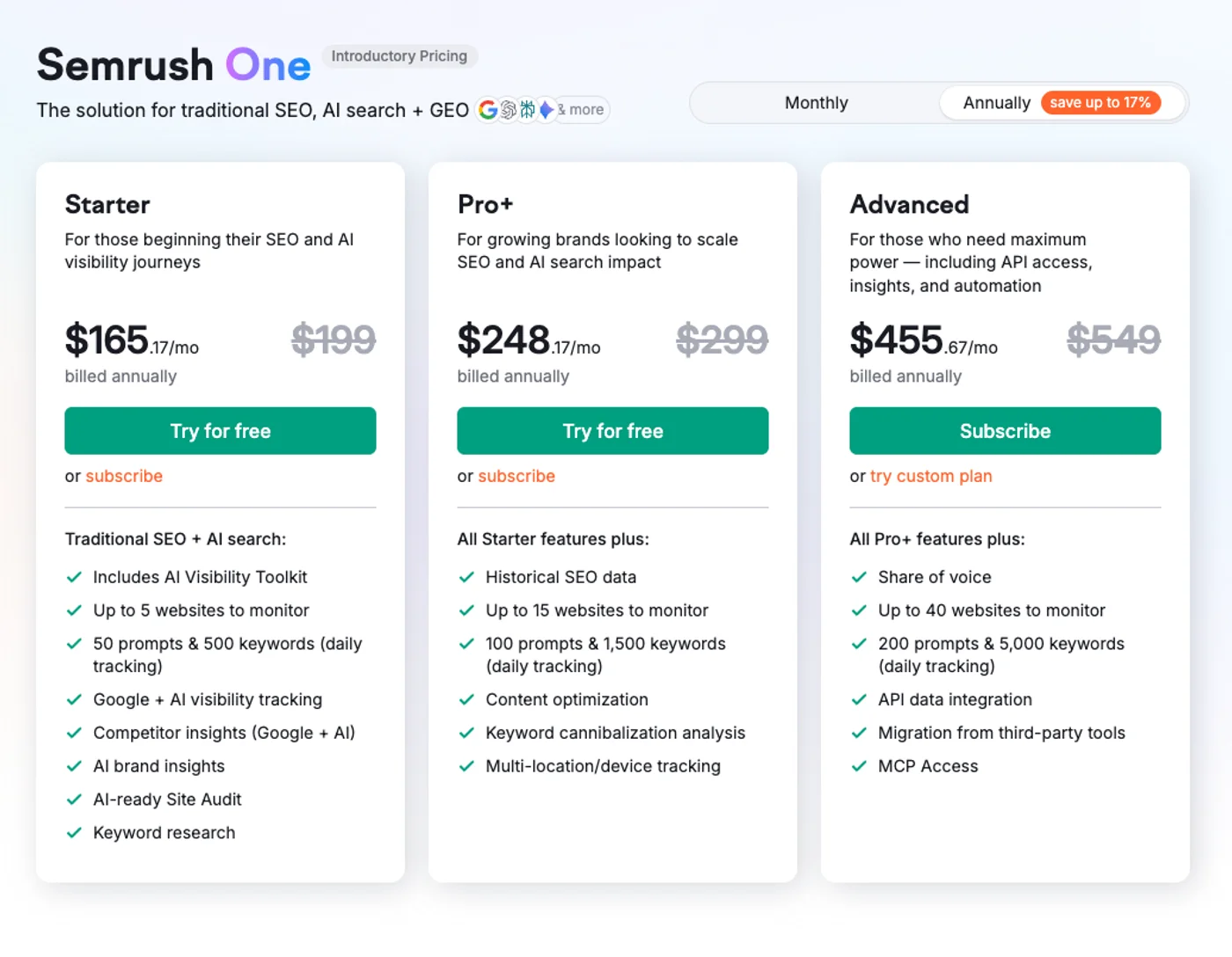
Task: Subscribe to the Advanced plan
Action: click(x=1005, y=431)
